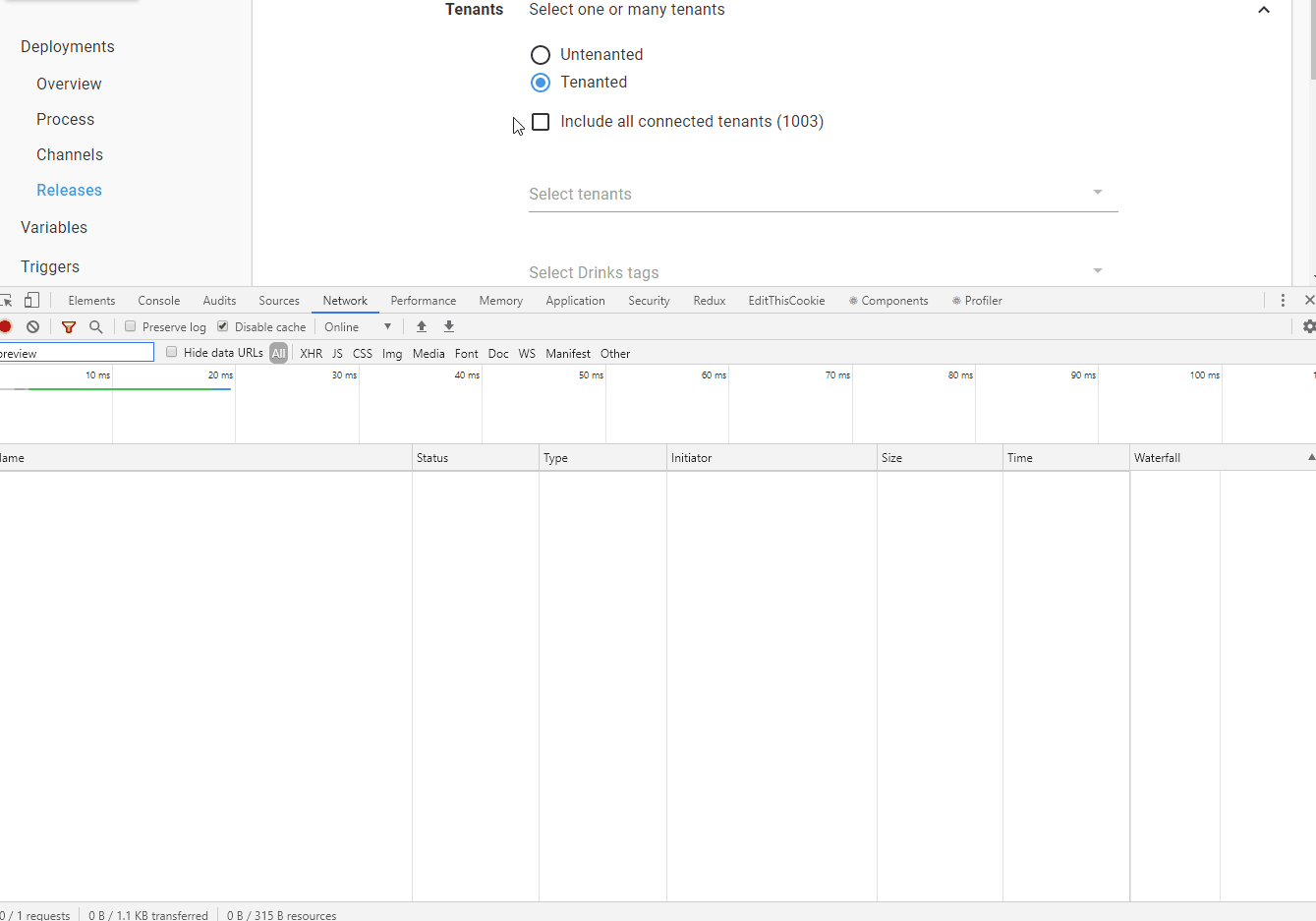The image size is (1316, 921).
Task: Switch to the Elements tab
Action: tap(91, 301)
